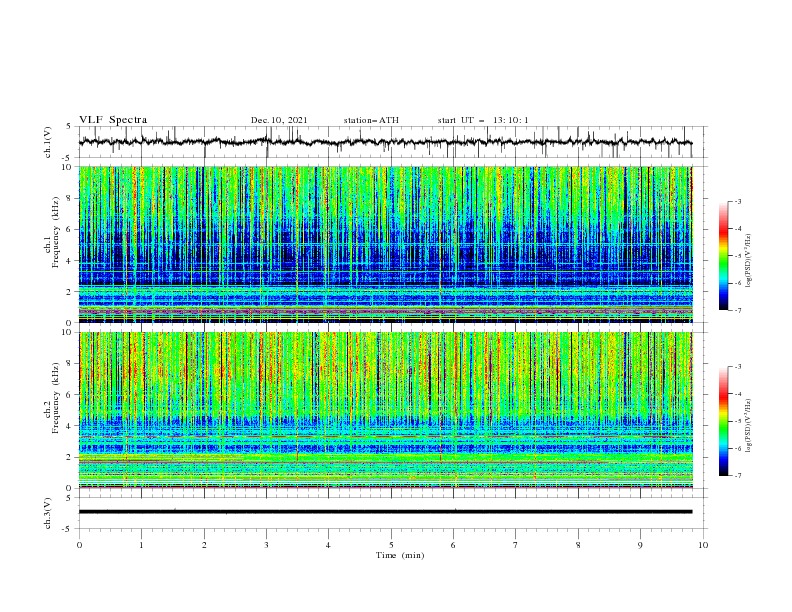
Task: Click the "ch.1(V)" waveform axis label
Action: click(48, 142)
